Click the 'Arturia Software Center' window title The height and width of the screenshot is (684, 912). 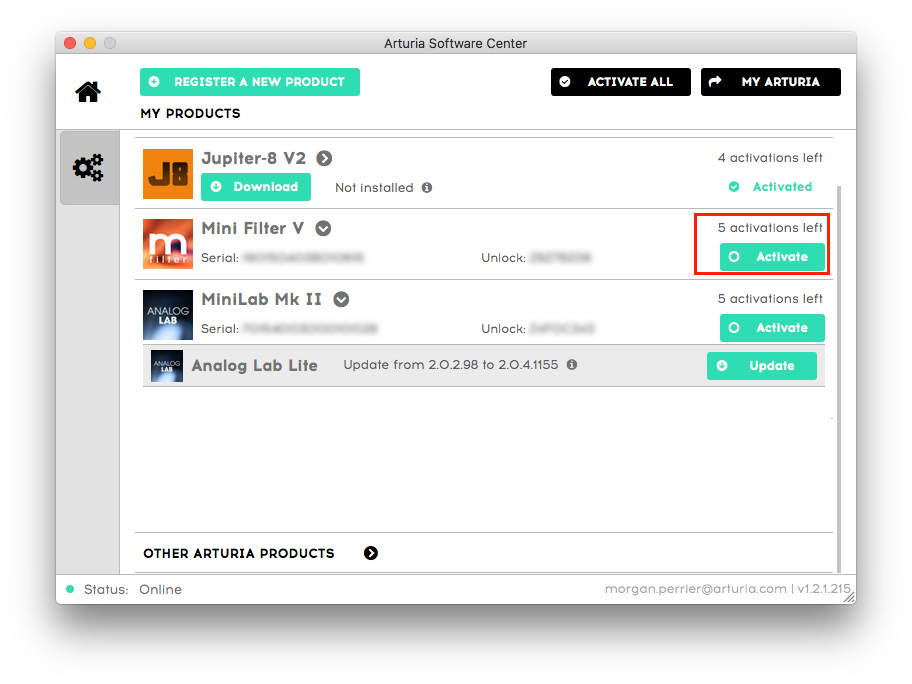[x=455, y=44]
